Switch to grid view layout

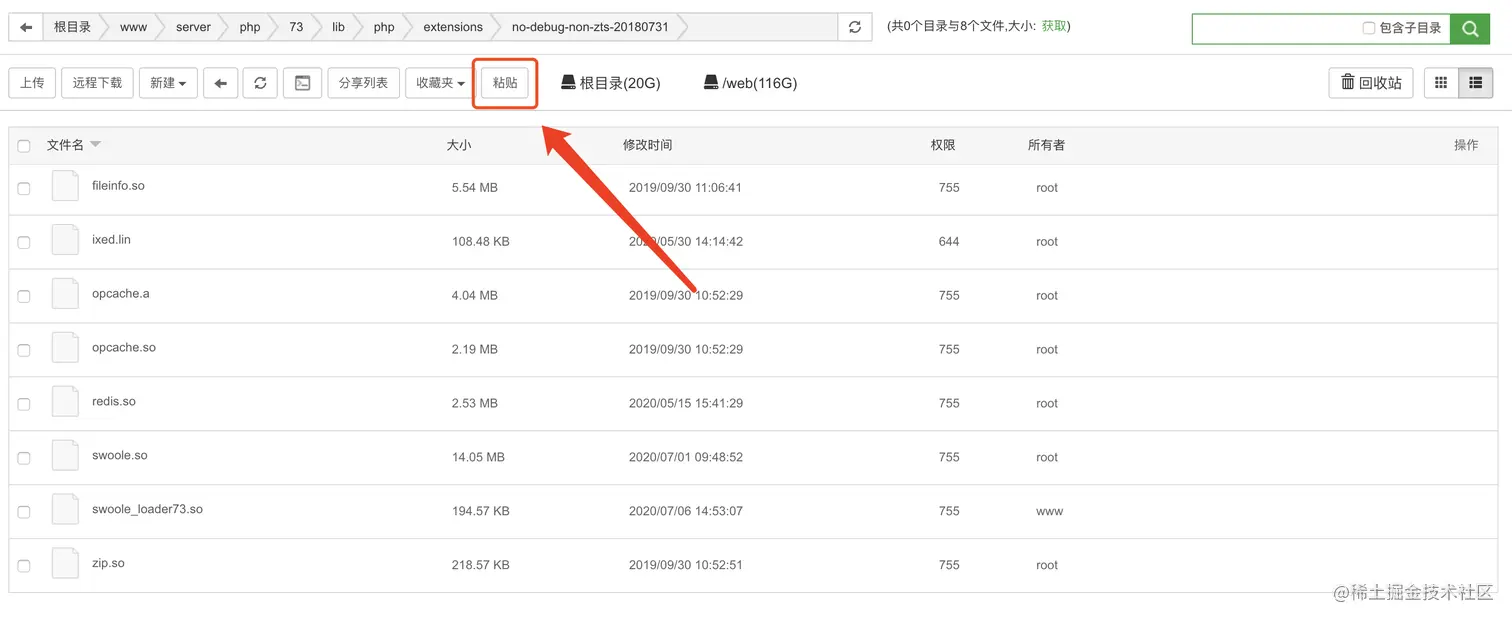(1441, 83)
